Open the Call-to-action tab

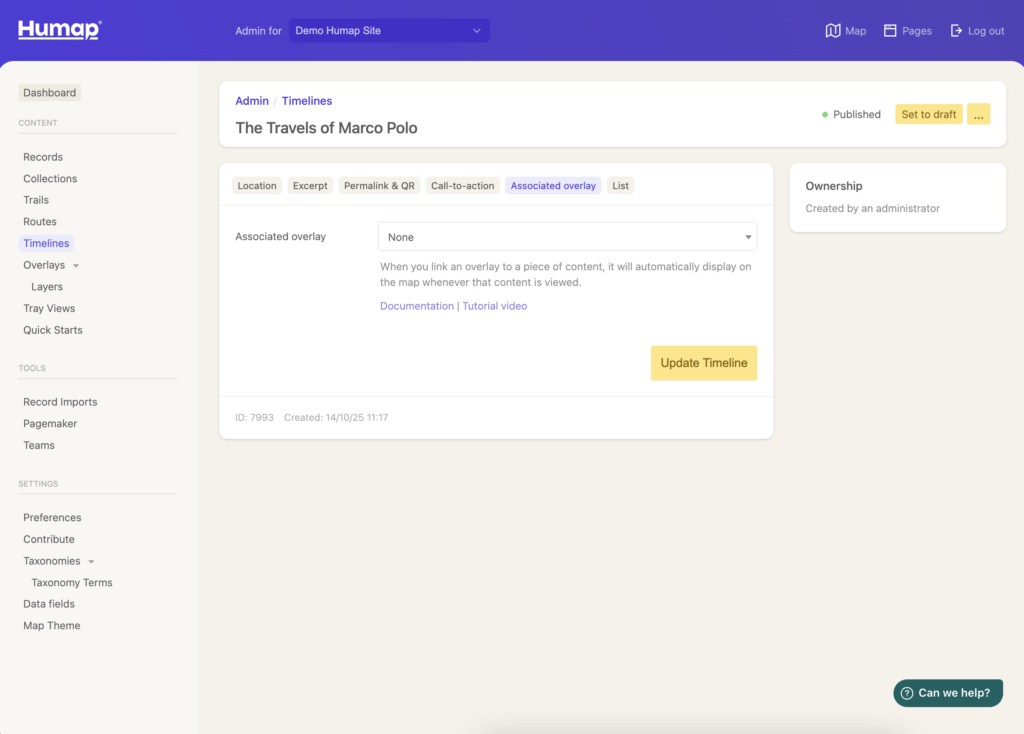[x=462, y=186]
